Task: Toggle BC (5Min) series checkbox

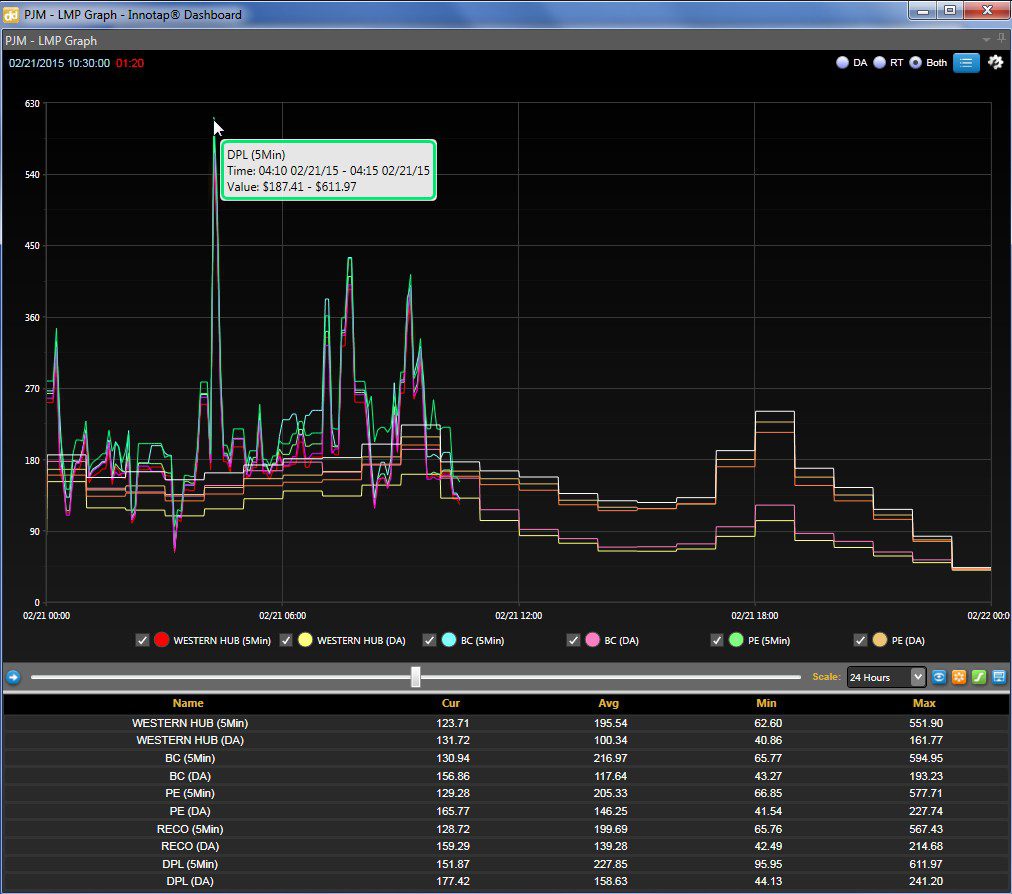Action: coord(430,640)
